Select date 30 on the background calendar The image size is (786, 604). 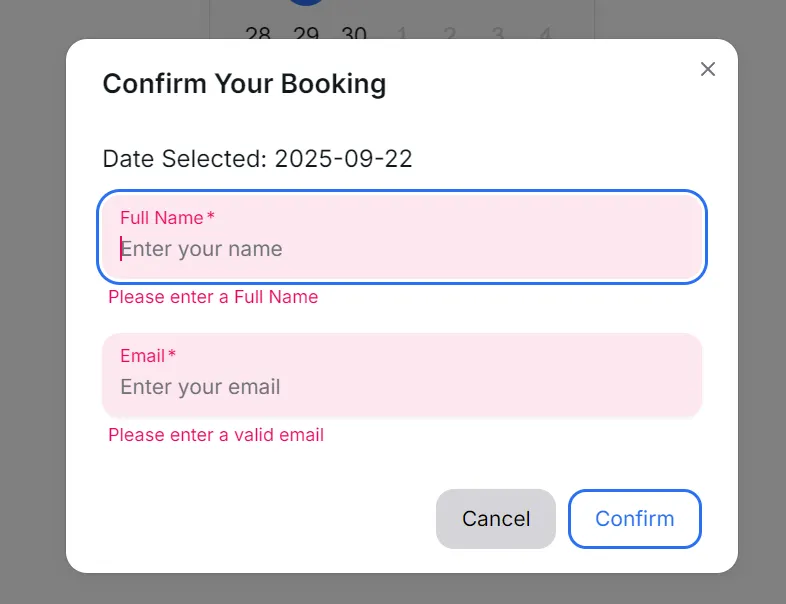tap(354, 35)
